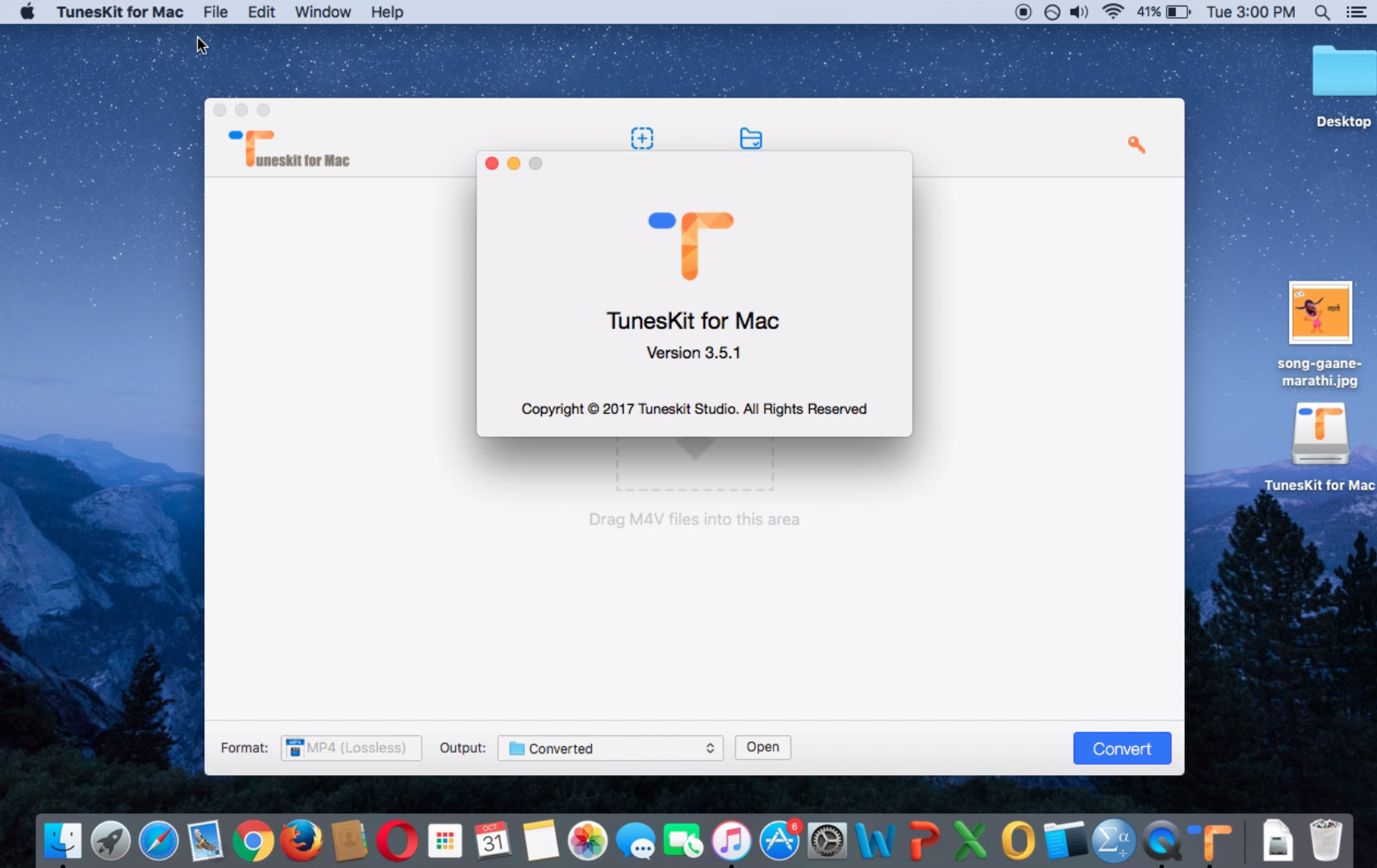1377x868 pixels.
Task: Open Launchpad rocket icon in dock
Action: pyautogui.click(x=111, y=841)
